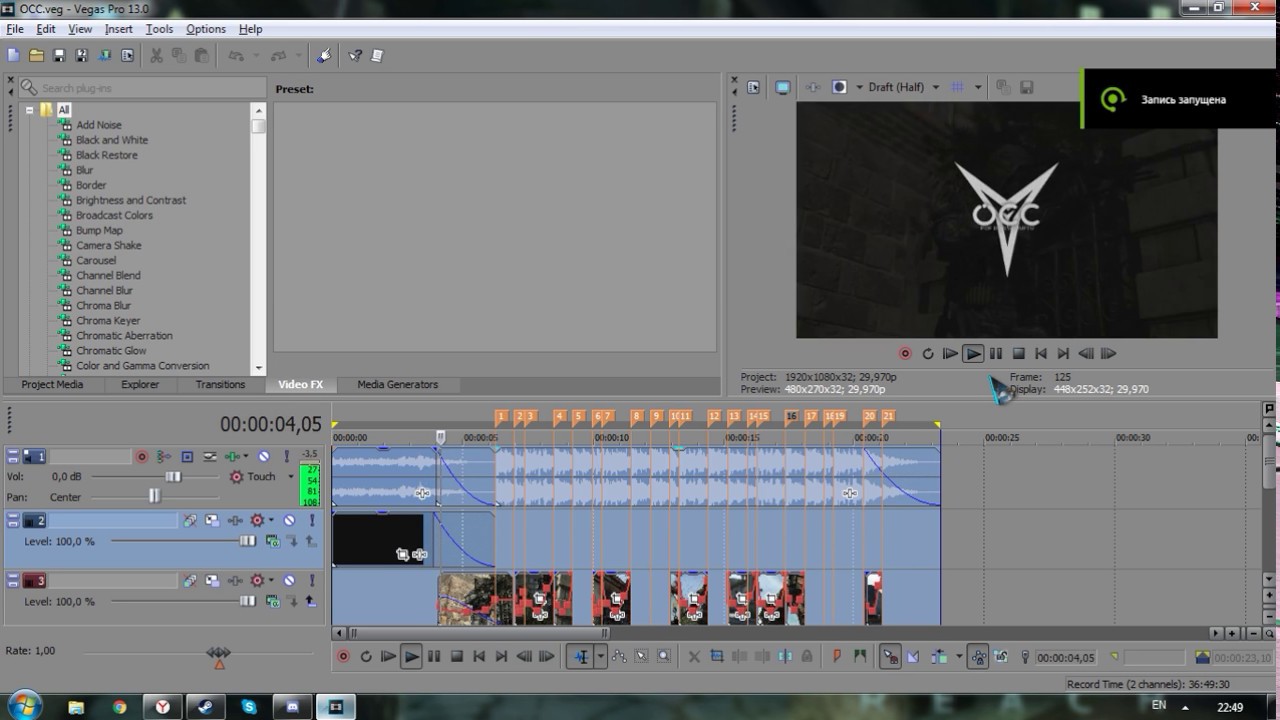Screen dimensions: 1280x720
Task: Select the Envelope Edit tool
Action: [619, 657]
